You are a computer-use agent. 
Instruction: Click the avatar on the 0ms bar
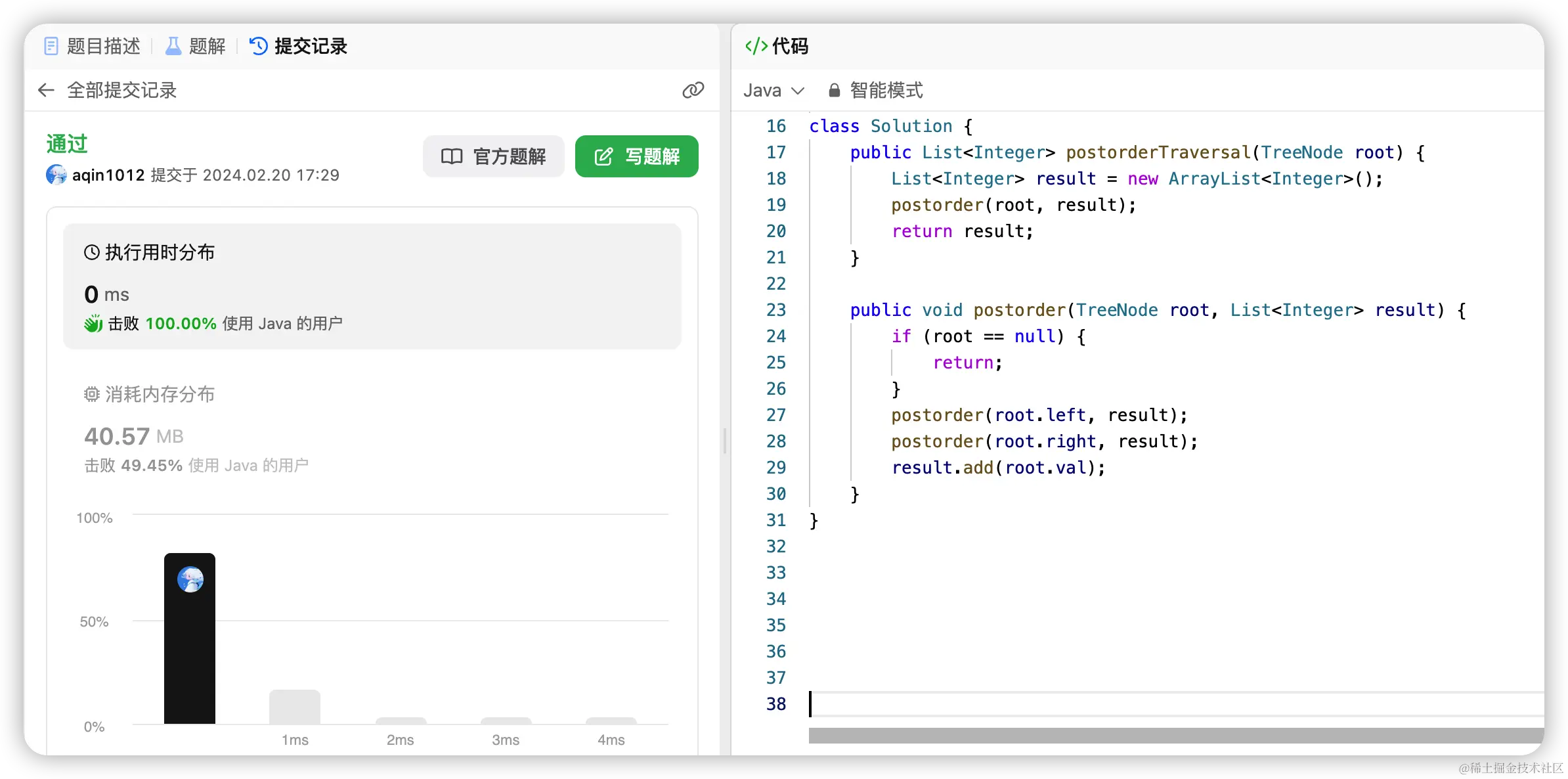tap(190, 579)
